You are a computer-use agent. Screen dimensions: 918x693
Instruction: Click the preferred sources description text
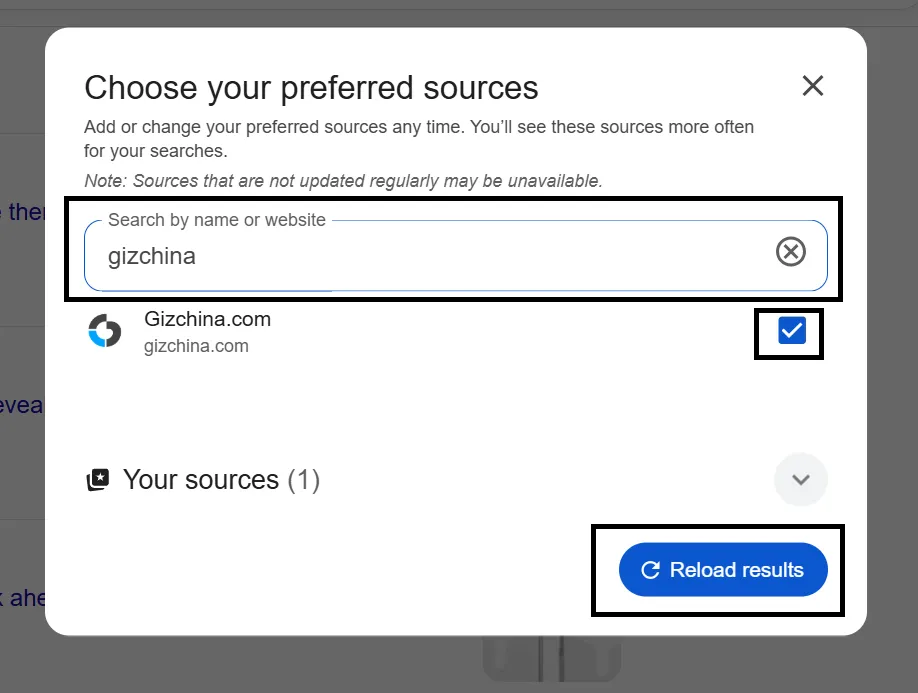tap(418, 139)
